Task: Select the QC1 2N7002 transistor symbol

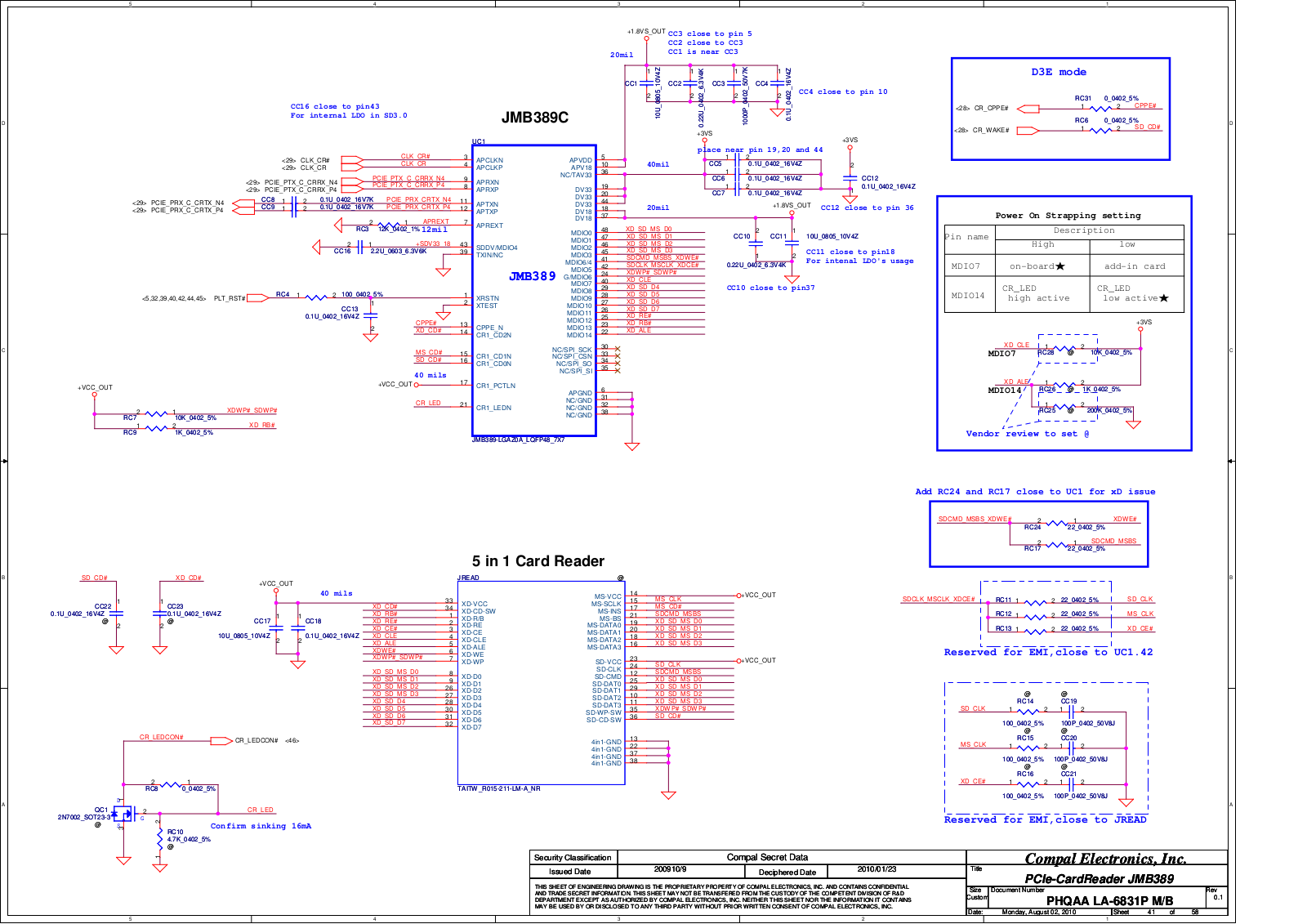Action: (124, 814)
